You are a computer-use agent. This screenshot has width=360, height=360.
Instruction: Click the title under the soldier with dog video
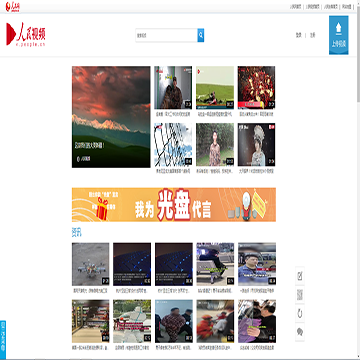pos(173,114)
